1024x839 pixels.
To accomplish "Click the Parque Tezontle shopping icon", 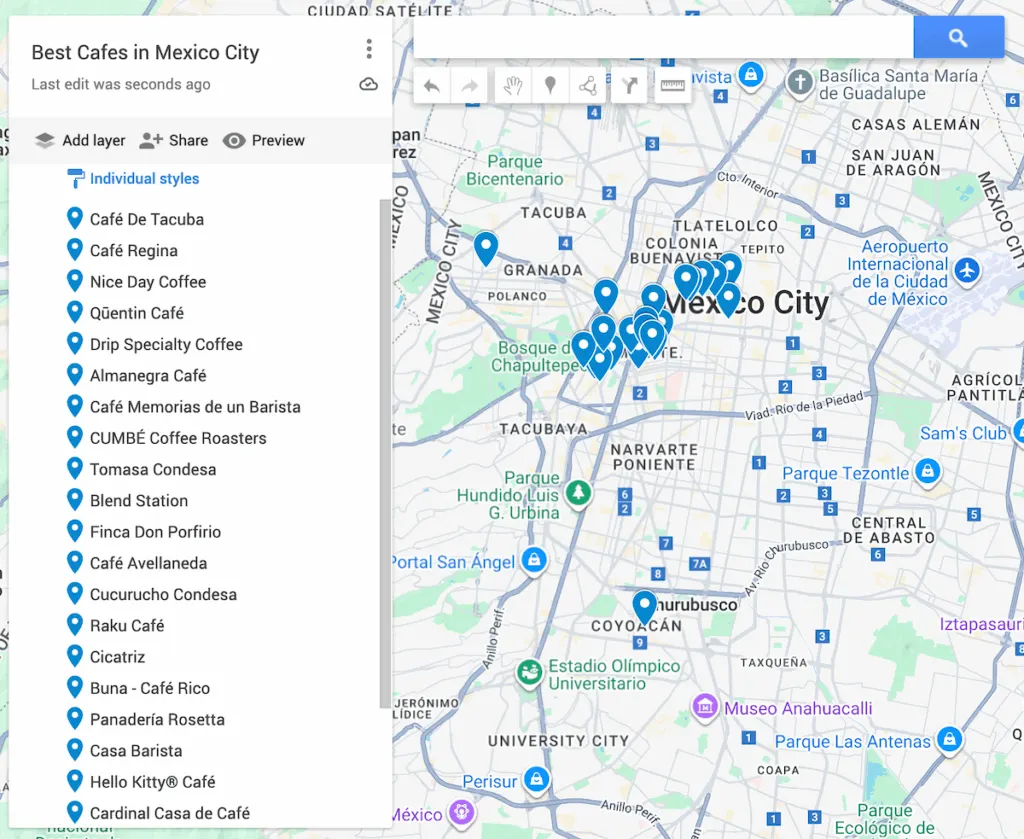I will click(927, 471).
